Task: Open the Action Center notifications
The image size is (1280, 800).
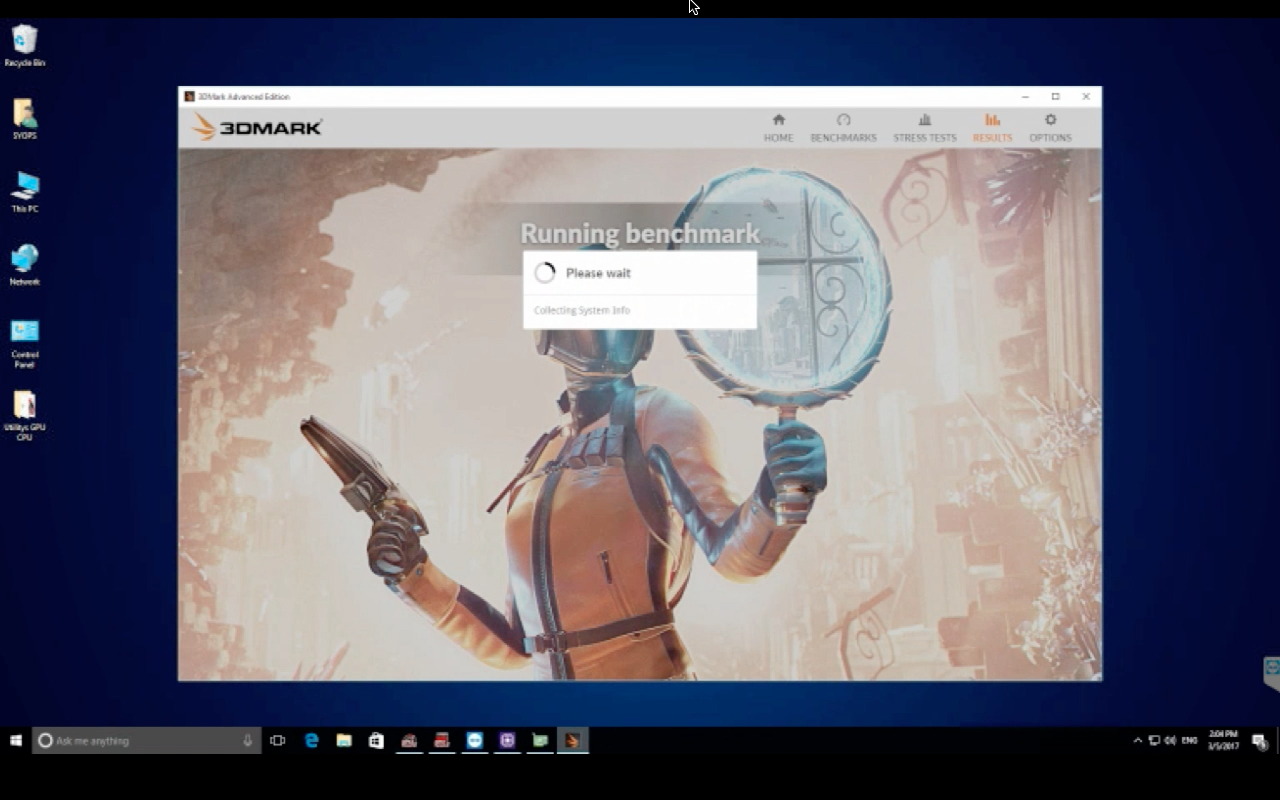Action: tap(1259, 741)
